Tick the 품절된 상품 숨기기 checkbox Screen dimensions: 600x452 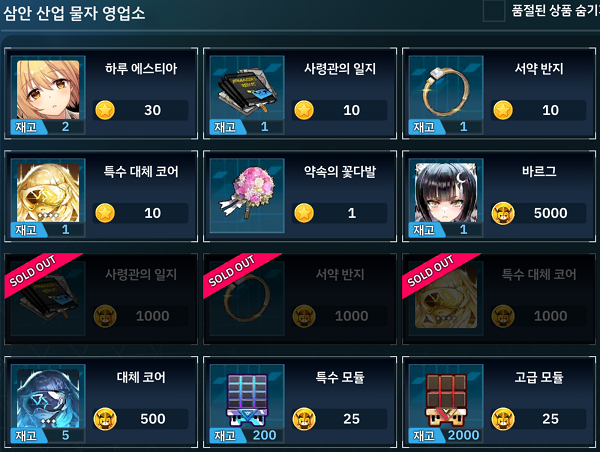[x=494, y=11]
